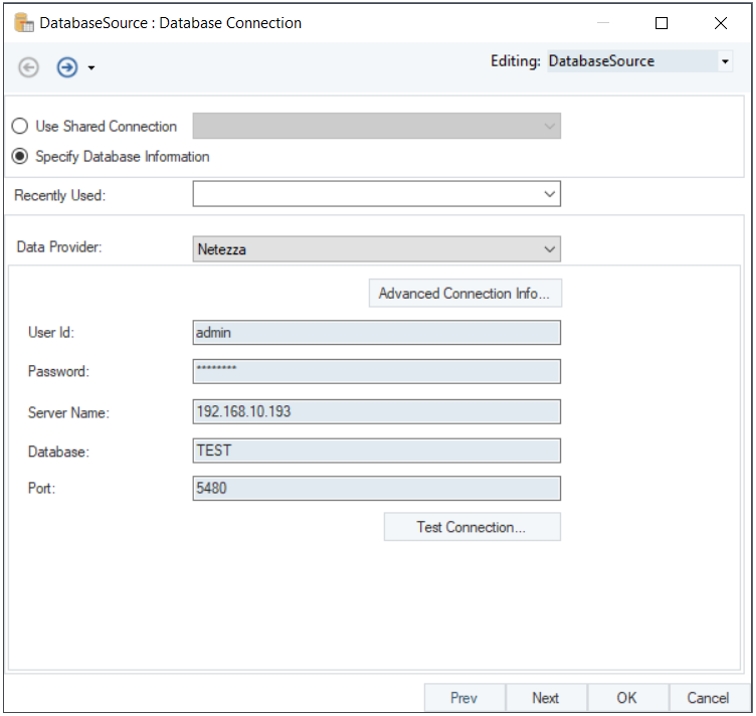This screenshot has height=716, width=756.
Task: Click the Server Name field
Action: point(376,411)
